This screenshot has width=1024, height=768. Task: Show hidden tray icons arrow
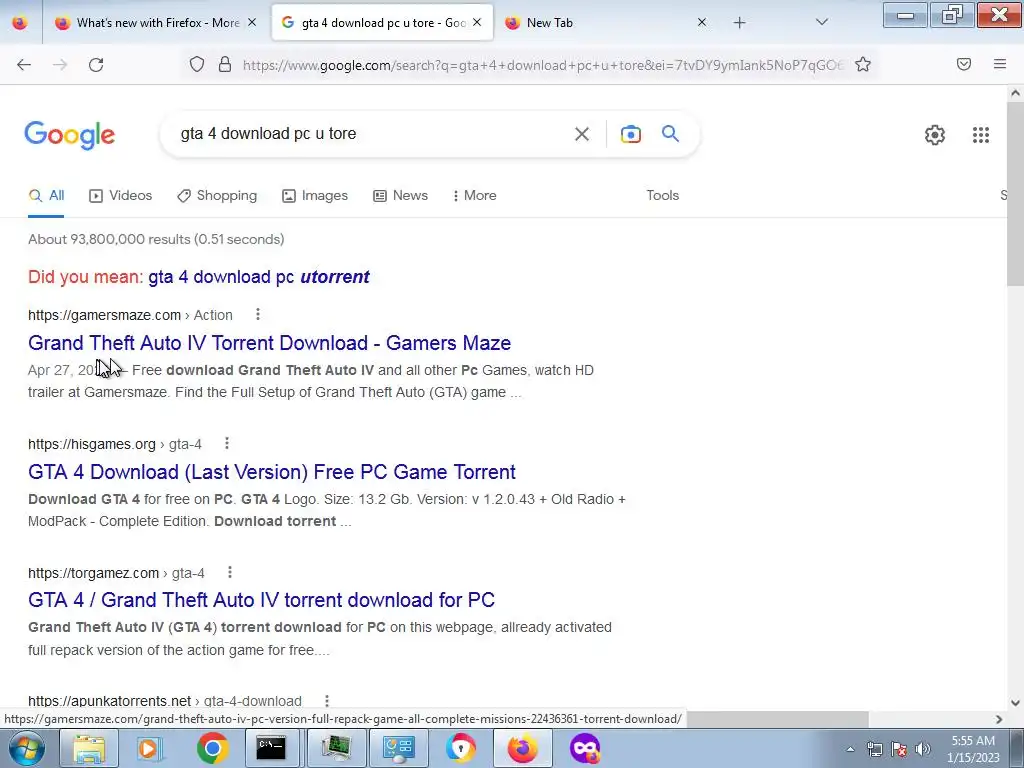[850, 750]
